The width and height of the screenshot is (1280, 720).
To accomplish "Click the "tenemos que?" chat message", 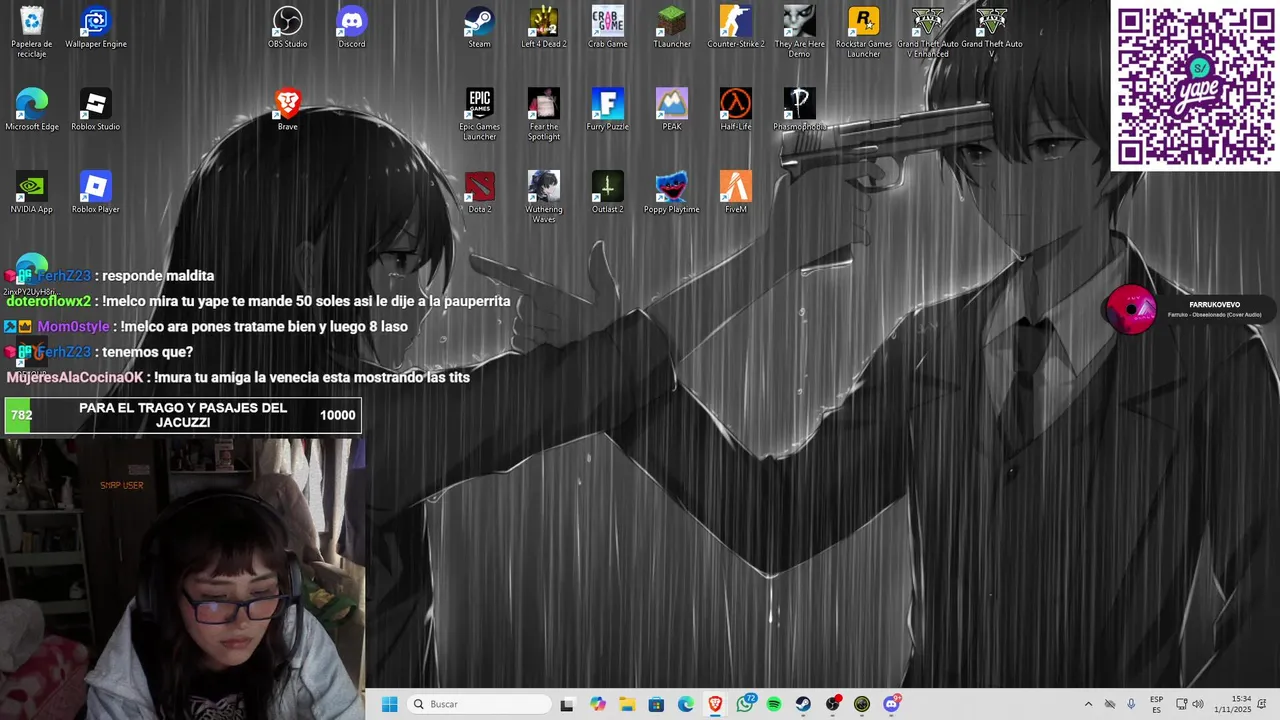I will pyautogui.click(x=98, y=352).
